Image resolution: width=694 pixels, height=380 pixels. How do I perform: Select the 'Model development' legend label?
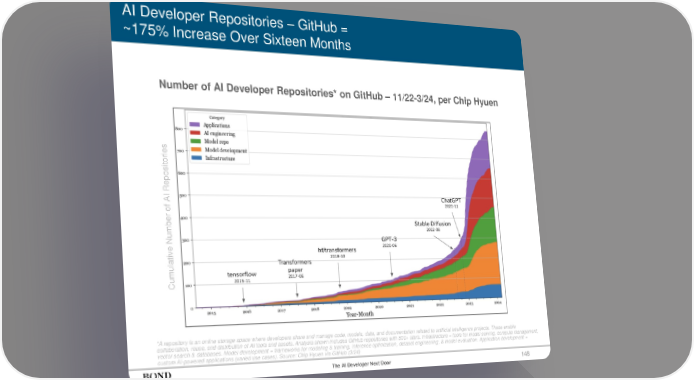click(x=226, y=150)
